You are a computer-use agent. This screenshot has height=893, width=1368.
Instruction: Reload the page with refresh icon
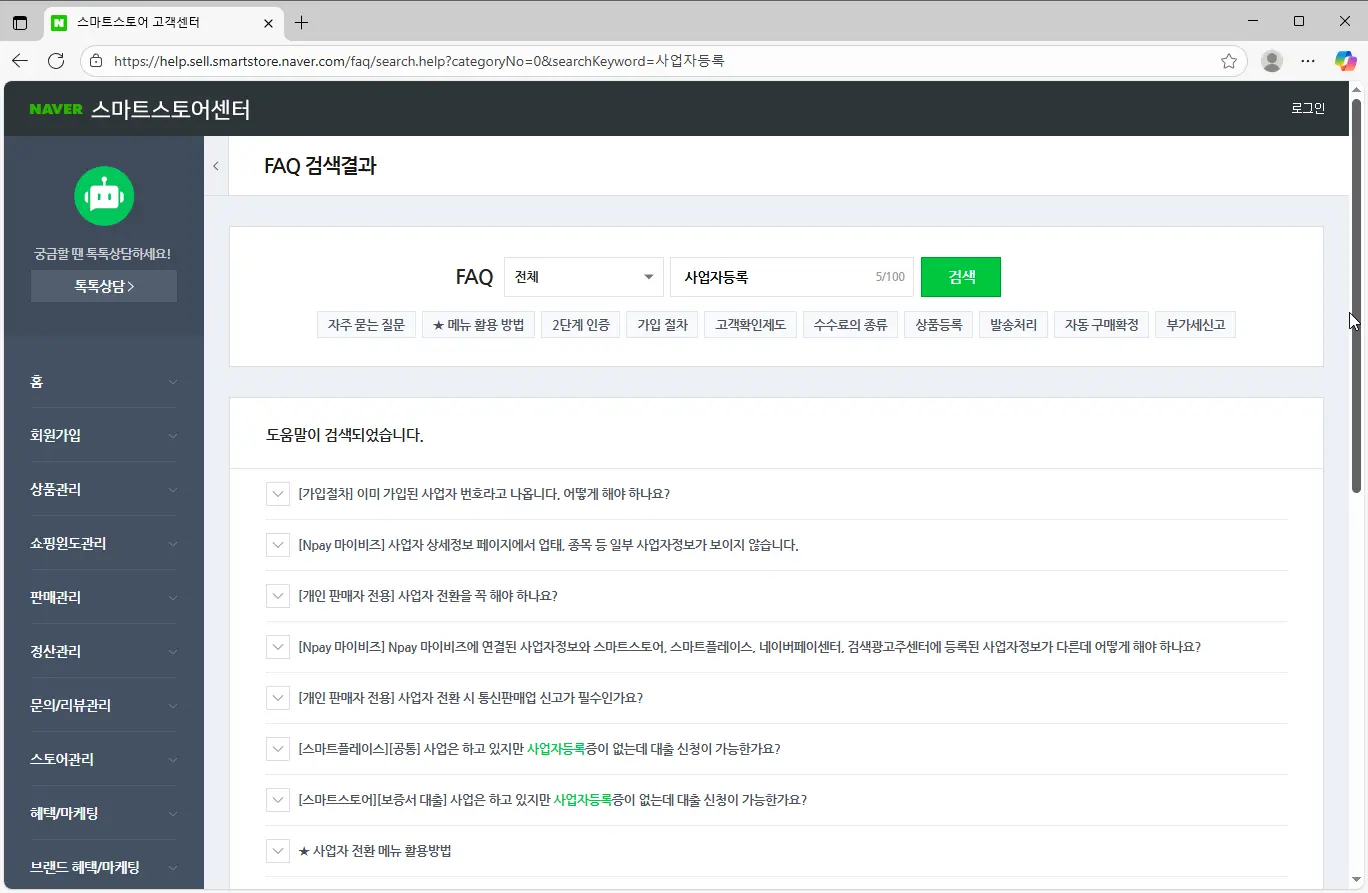pyautogui.click(x=56, y=61)
